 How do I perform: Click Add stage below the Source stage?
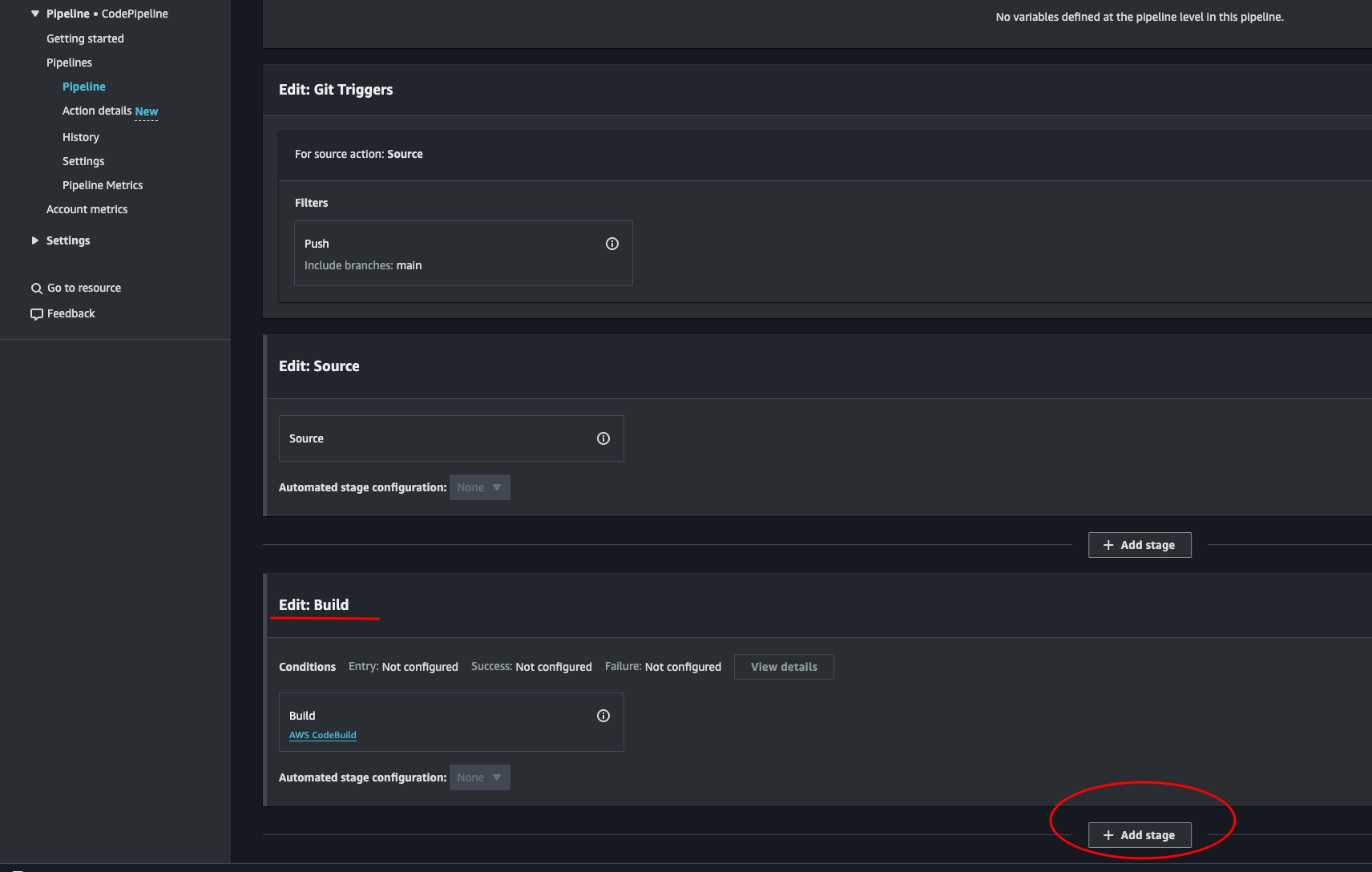click(1139, 544)
